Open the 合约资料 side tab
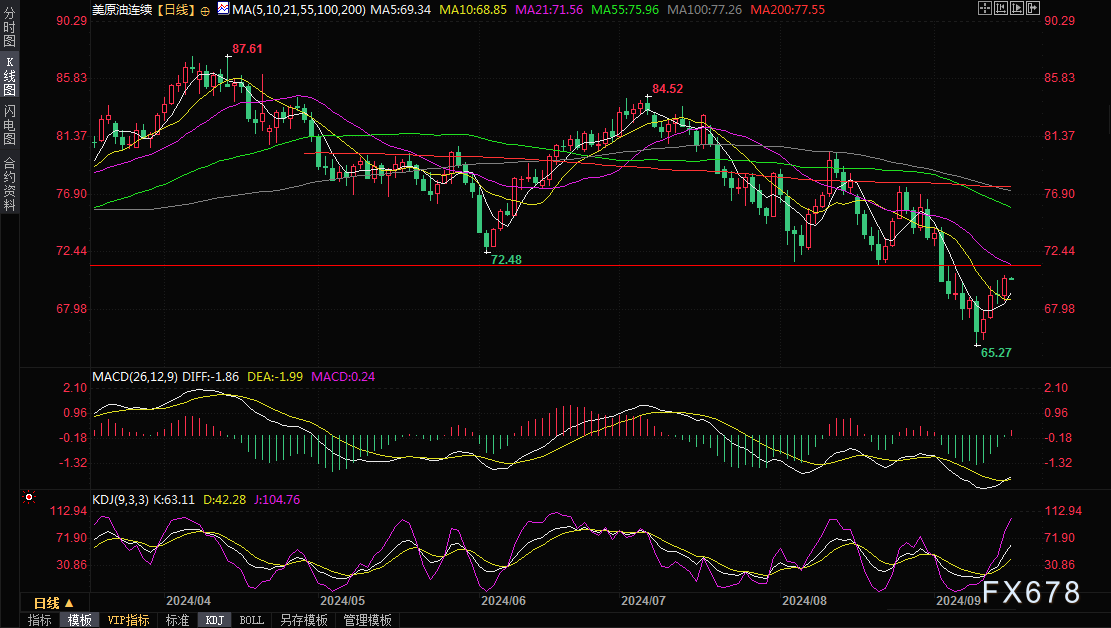 click(x=9, y=184)
